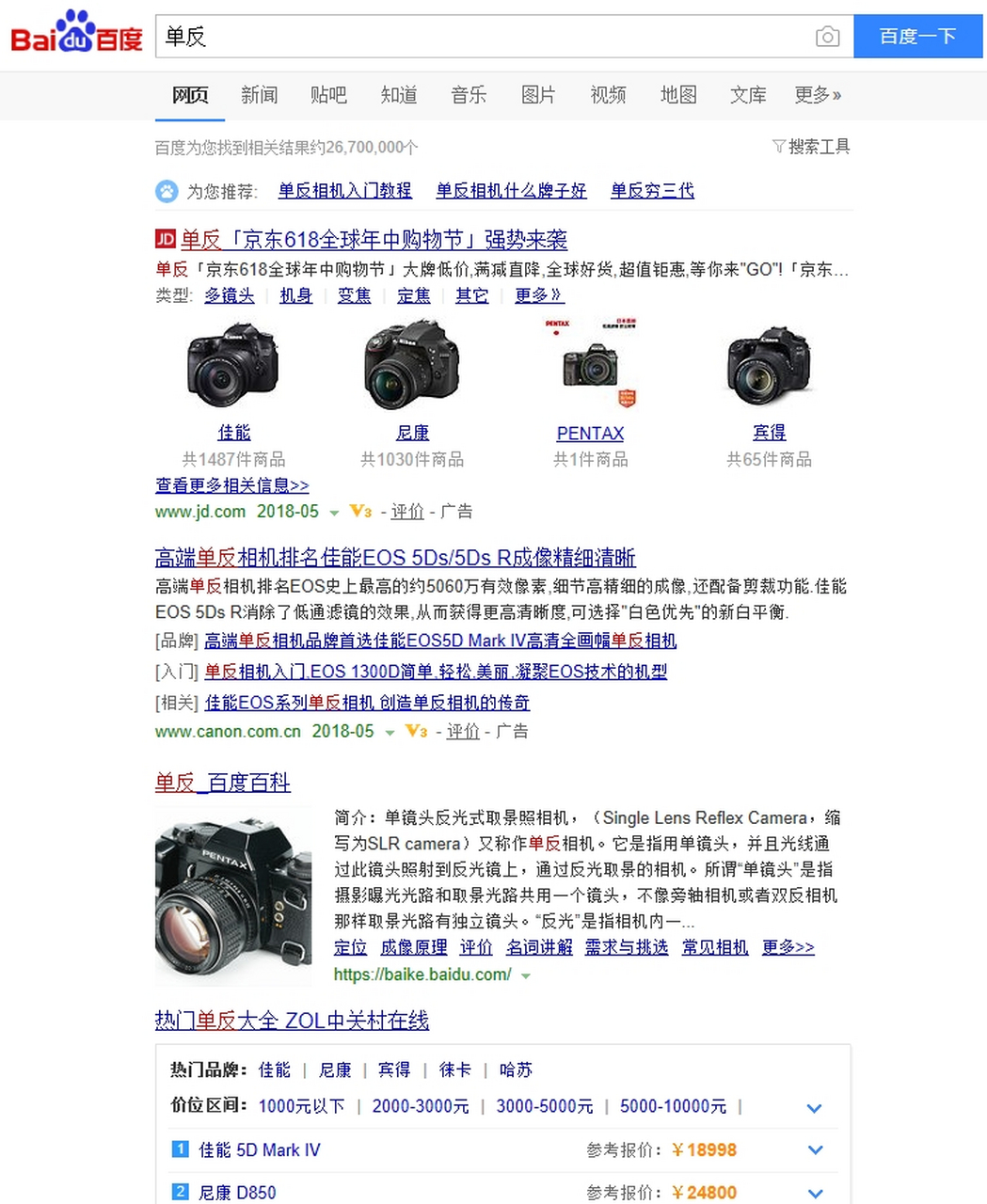This screenshot has width=987, height=1204.
Task: Open 单反相机入门教程 suggestion
Action: 345,191
